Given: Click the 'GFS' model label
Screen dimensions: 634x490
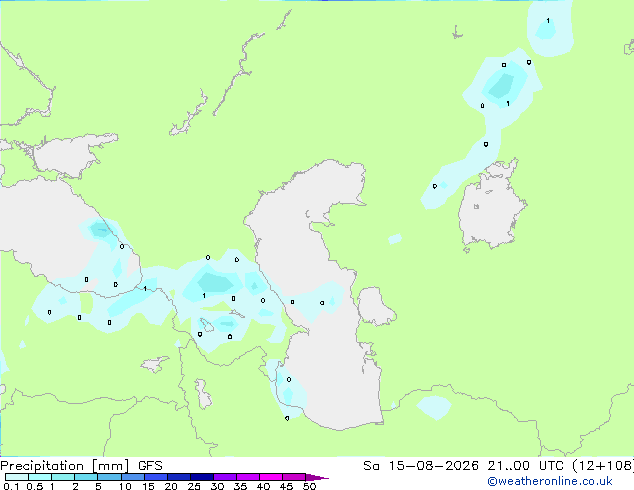Looking at the screenshot, I should tap(150, 466).
